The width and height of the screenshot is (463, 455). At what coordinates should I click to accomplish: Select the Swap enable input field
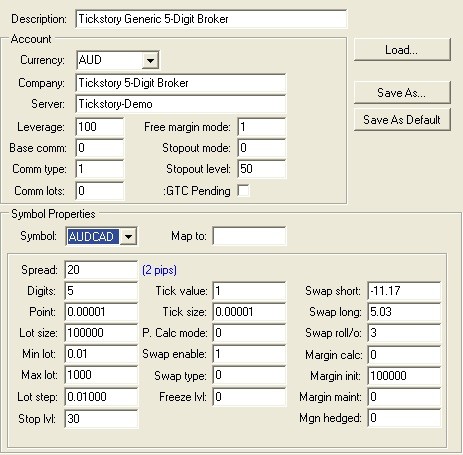pyautogui.click(x=249, y=354)
